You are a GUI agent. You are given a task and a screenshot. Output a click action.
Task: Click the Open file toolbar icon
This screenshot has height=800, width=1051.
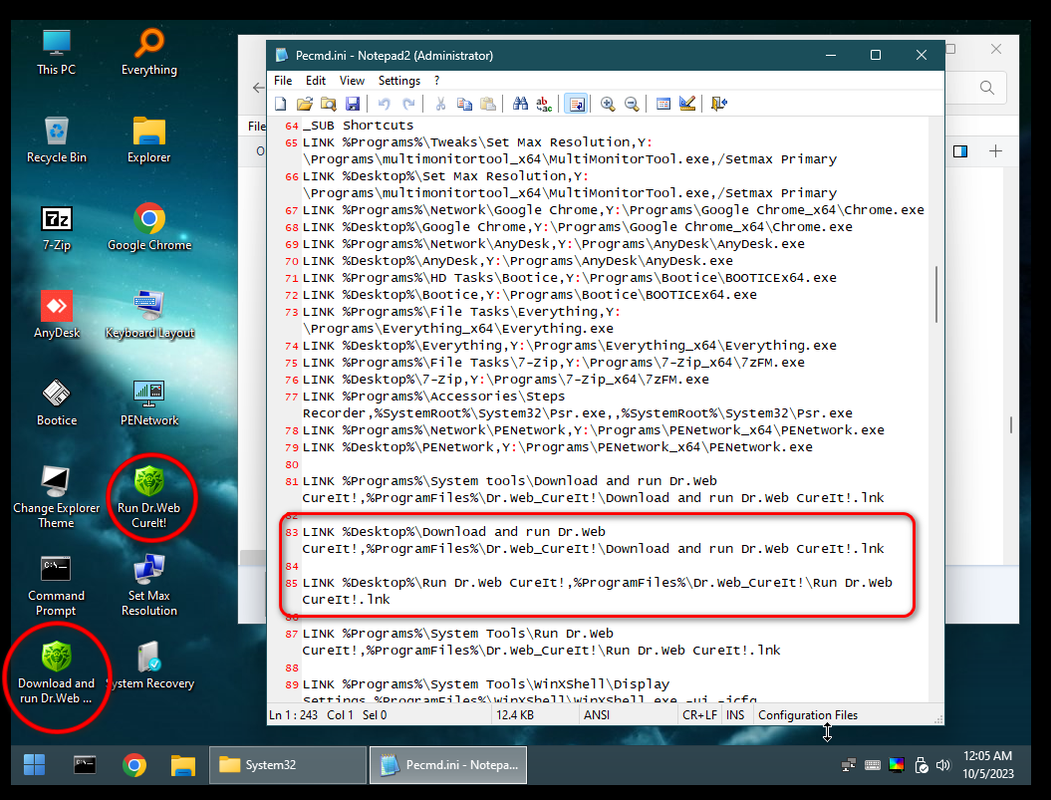coord(304,104)
